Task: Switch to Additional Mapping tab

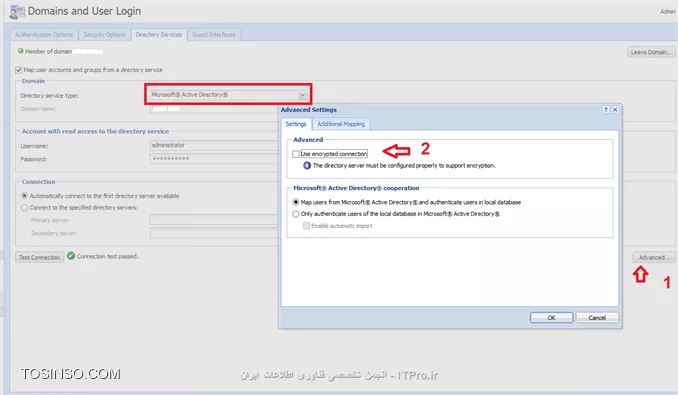Action: point(341,124)
